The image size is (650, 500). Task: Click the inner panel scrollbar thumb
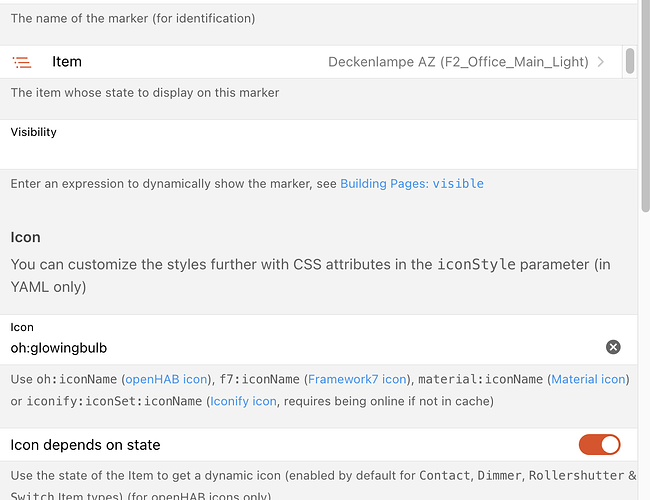(630, 60)
